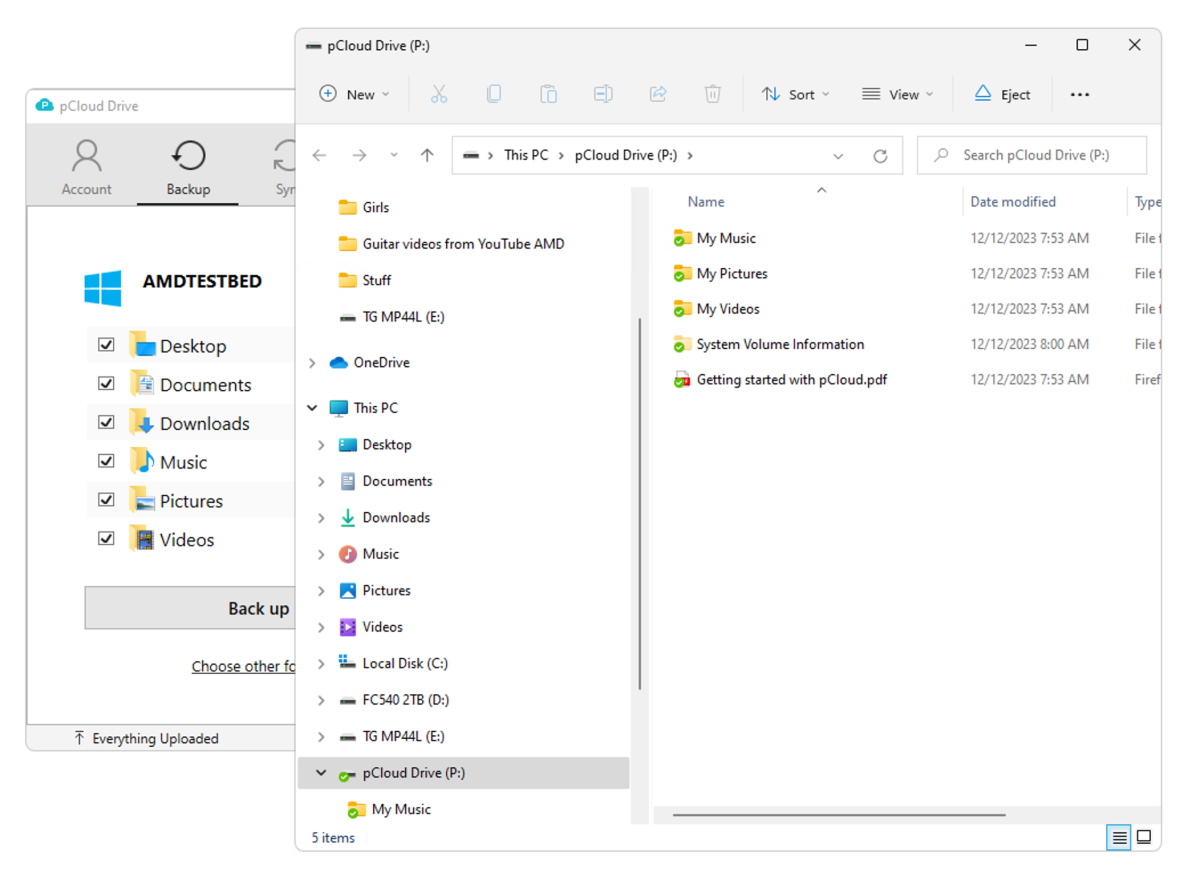1200x877 pixels.
Task: Click the file list horizontal scrollbar
Action: click(x=838, y=815)
